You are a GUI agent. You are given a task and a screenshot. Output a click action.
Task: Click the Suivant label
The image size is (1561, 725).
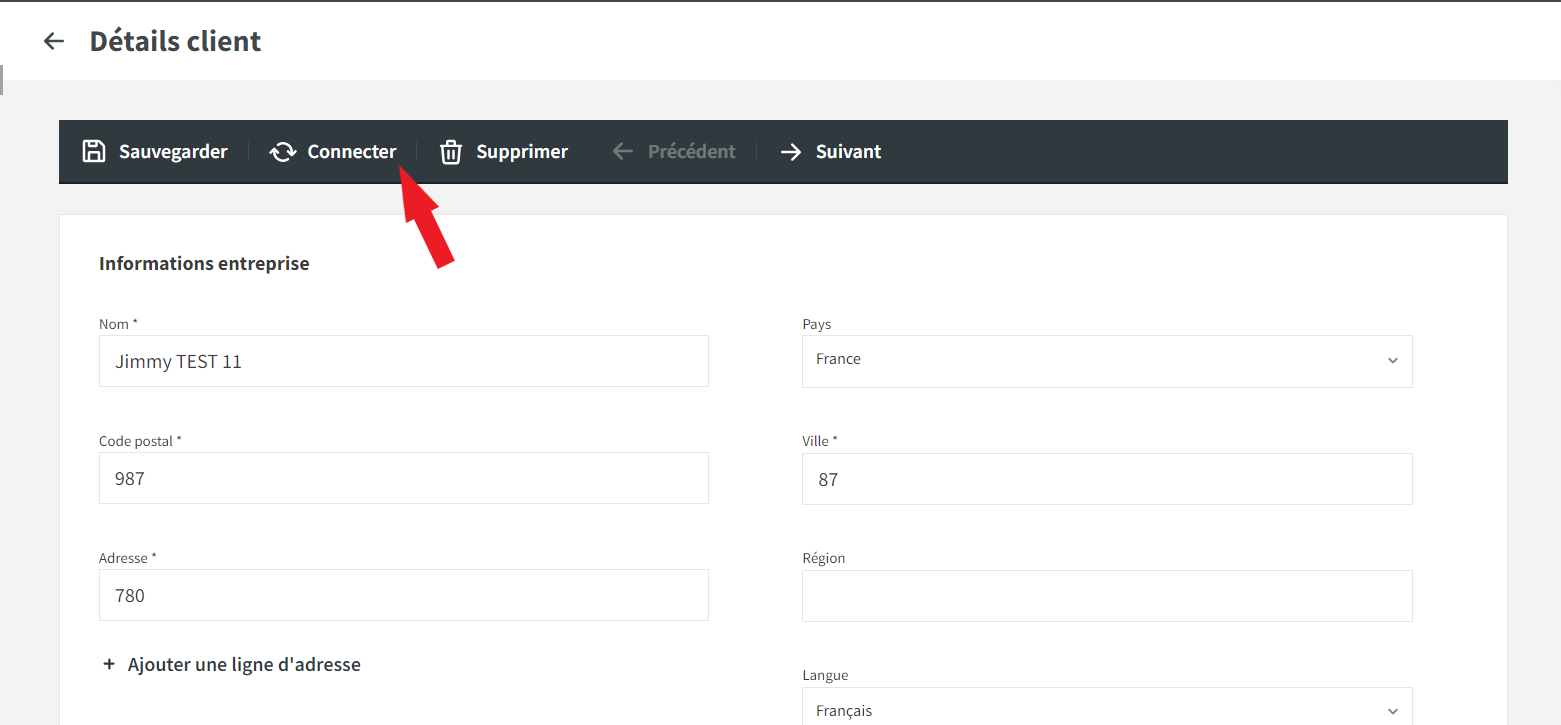click(848, 152)
